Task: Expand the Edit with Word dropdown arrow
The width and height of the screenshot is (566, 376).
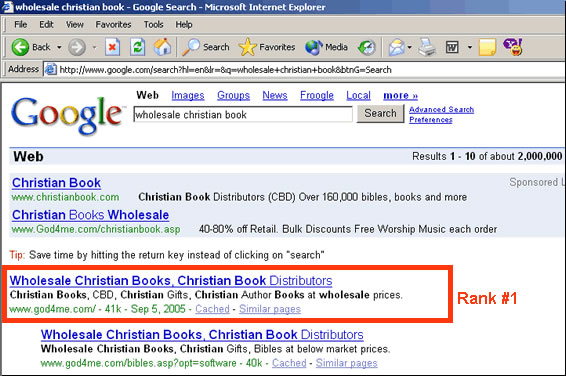Action: 470,47
